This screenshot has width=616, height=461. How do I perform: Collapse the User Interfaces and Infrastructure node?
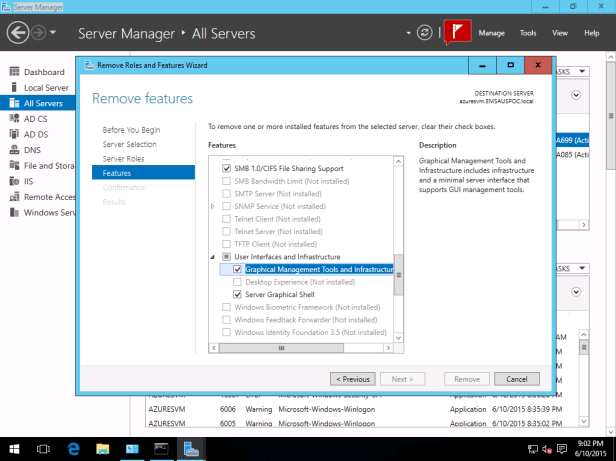(x=212, y=257)
